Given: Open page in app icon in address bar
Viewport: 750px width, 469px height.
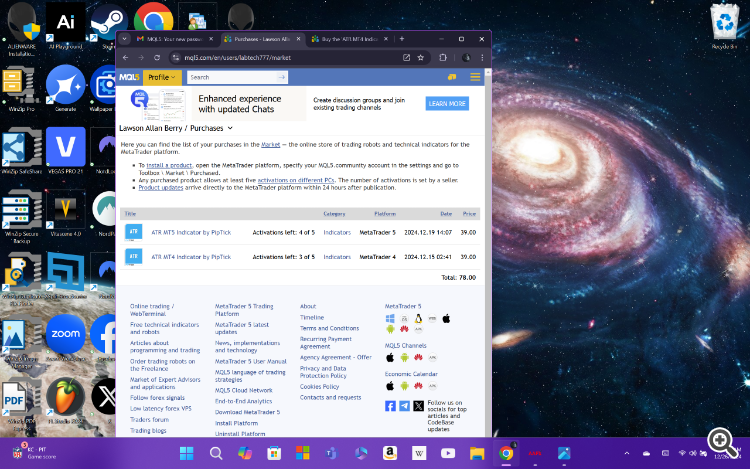Looking at the screenshot, I should 406,57.
